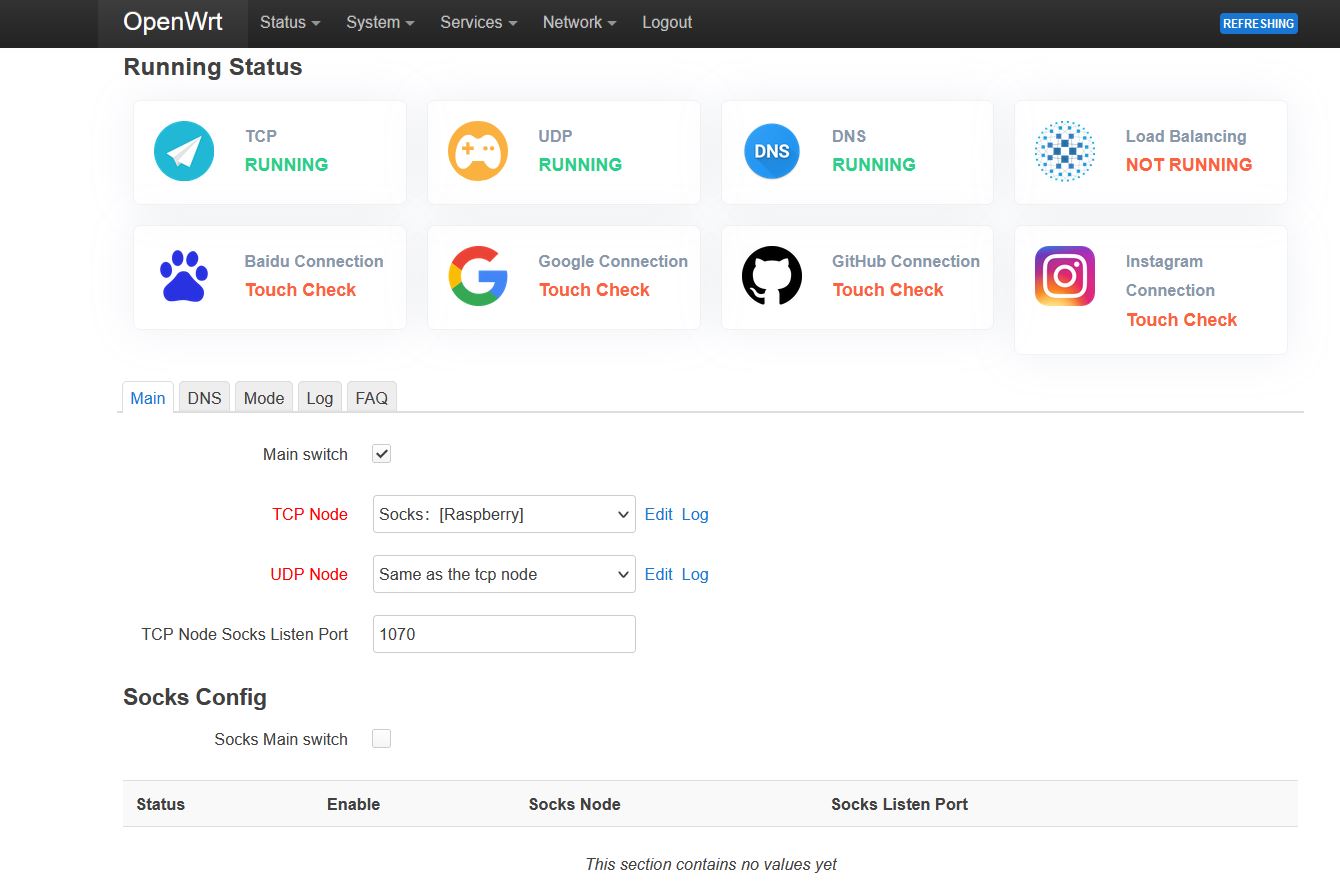This screenshot has height=882, width=1340.
Task: Click the Google Connection icon
Action: [x=477, y=276]
